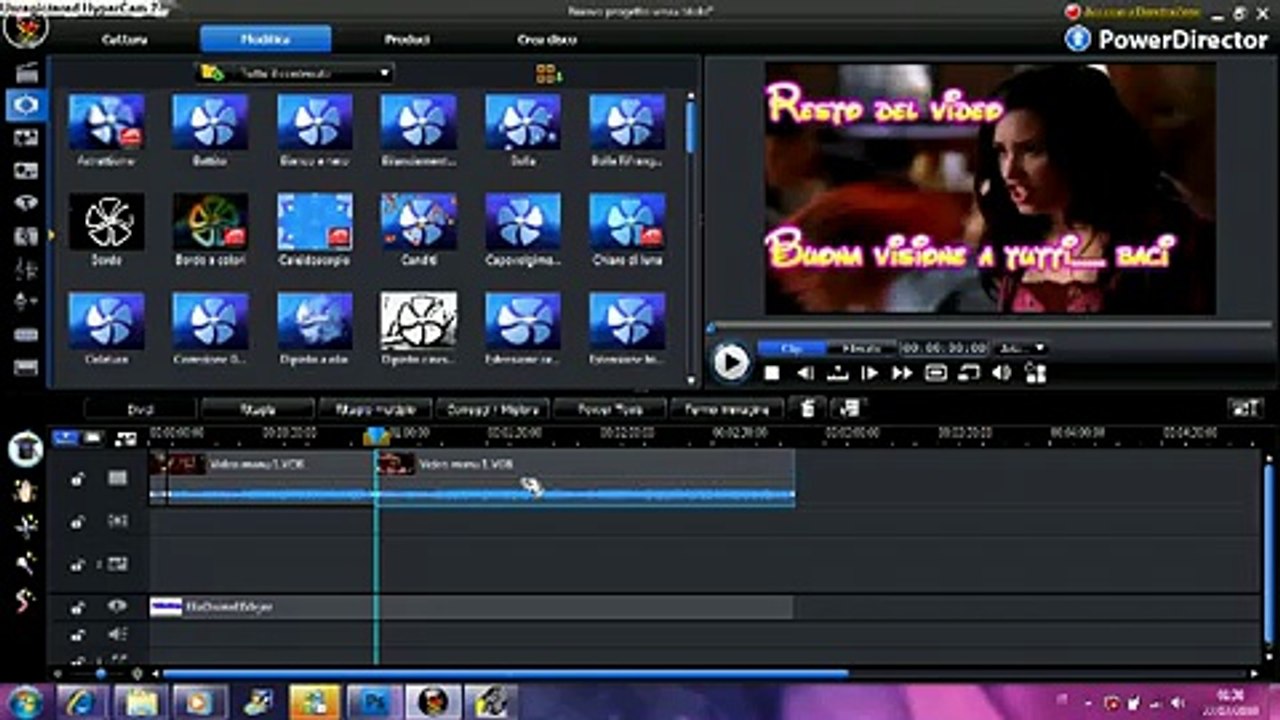This screenshot has width=1280, height=720.
Task: Click the timeline view icon at far right
Action: click(x=1245, y=408)
